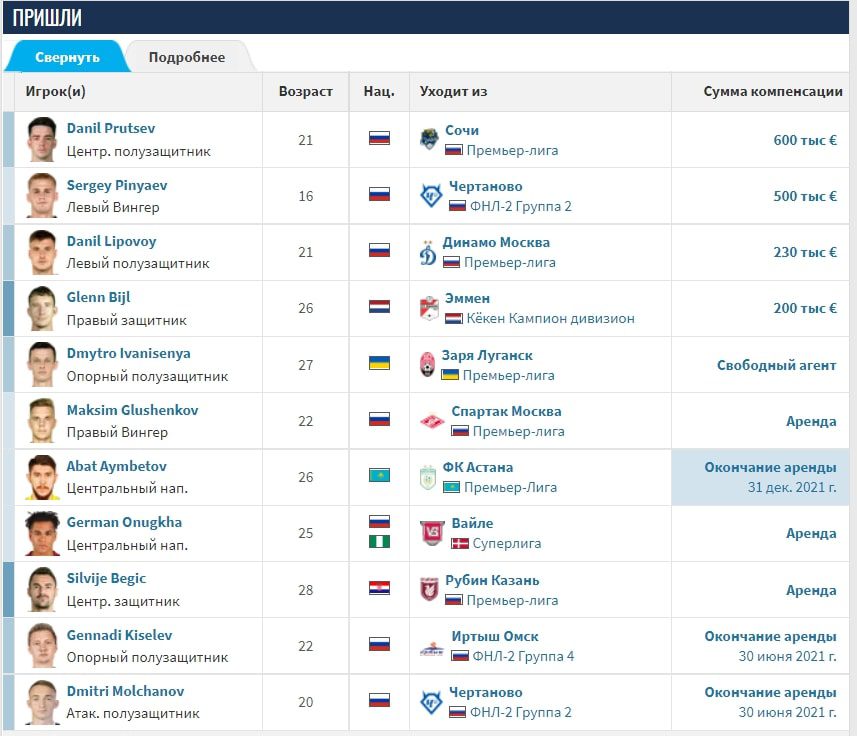This screenshot has height=736, width=857.
Task: Click the 600 тыс € transfer fee
Action: [x=805, y=140]
